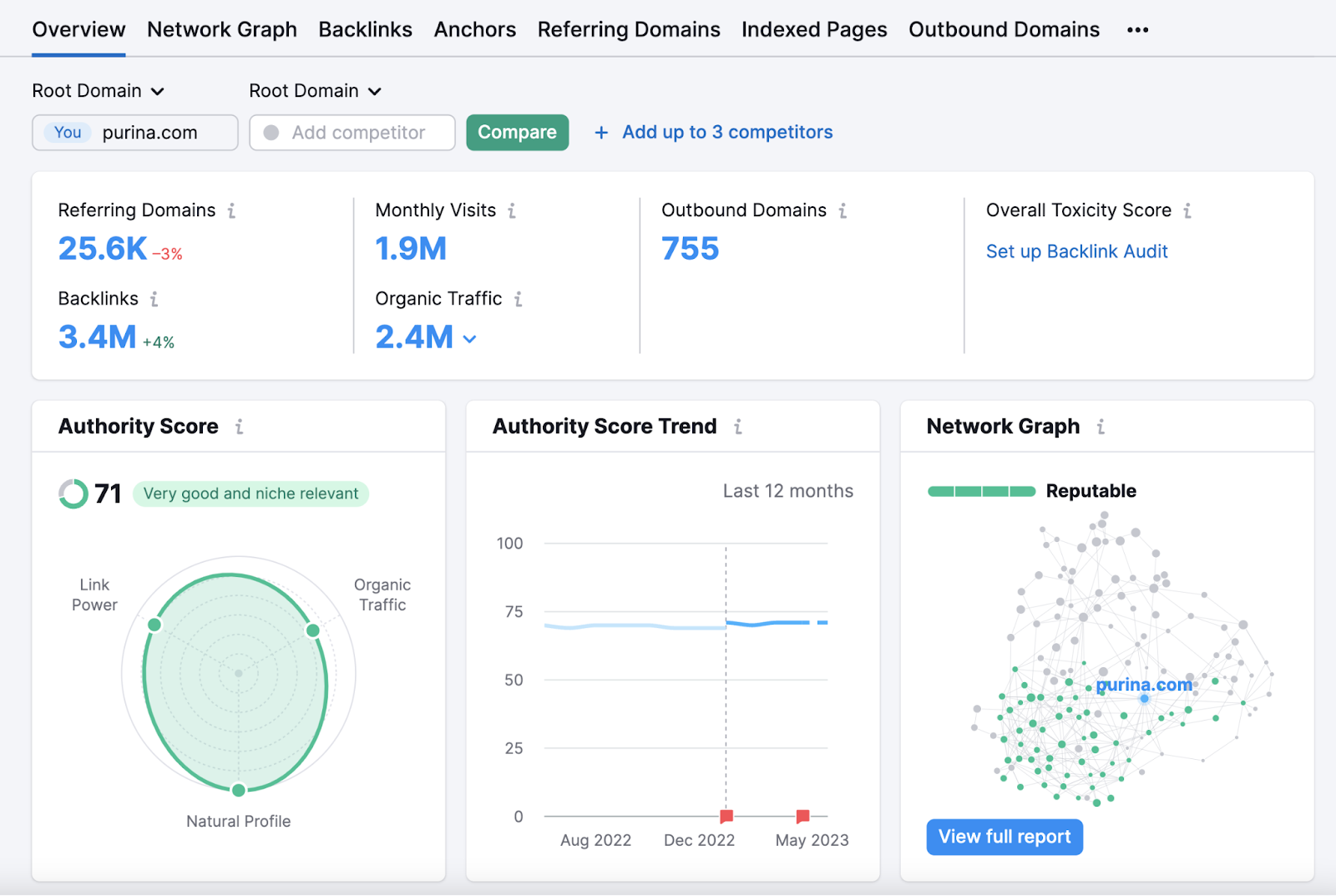Click the Natural Profile radar label
The width and height of the screenshot is (1336, 896).
[239, 822]
